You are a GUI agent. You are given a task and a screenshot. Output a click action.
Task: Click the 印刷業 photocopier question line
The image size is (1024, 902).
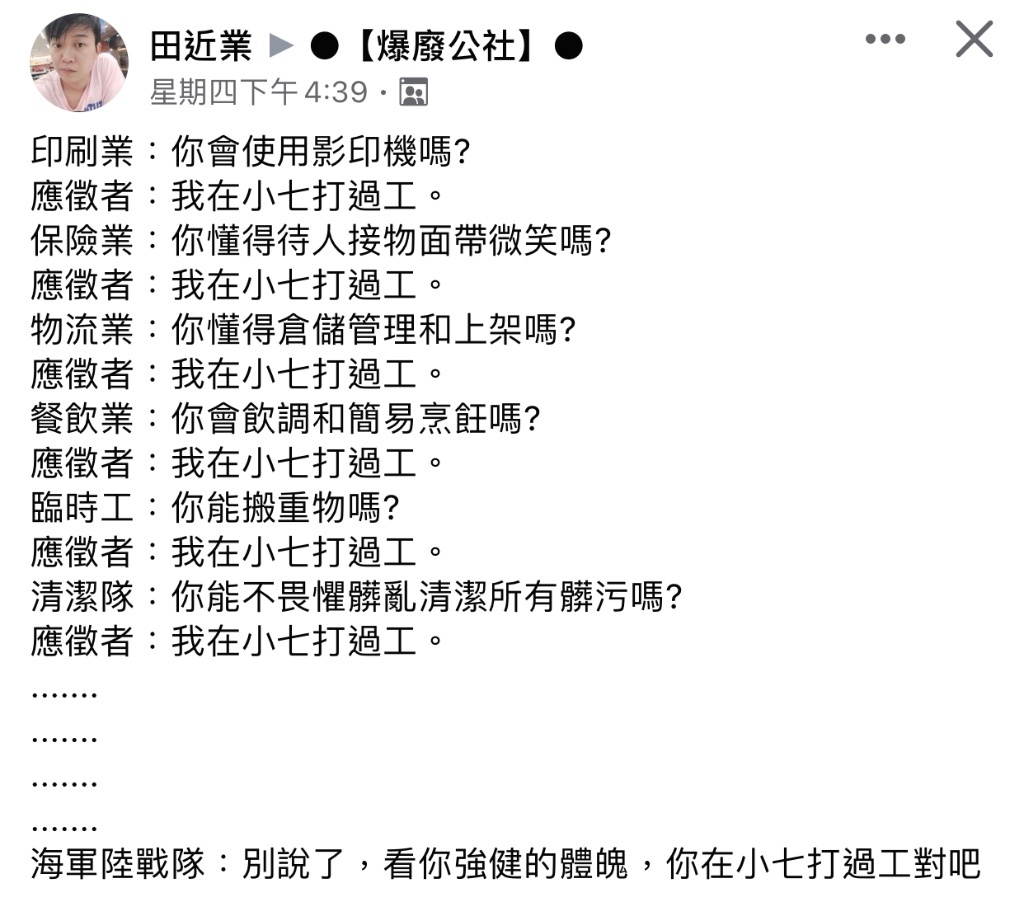pyautogui.click(x=250, y=152)
